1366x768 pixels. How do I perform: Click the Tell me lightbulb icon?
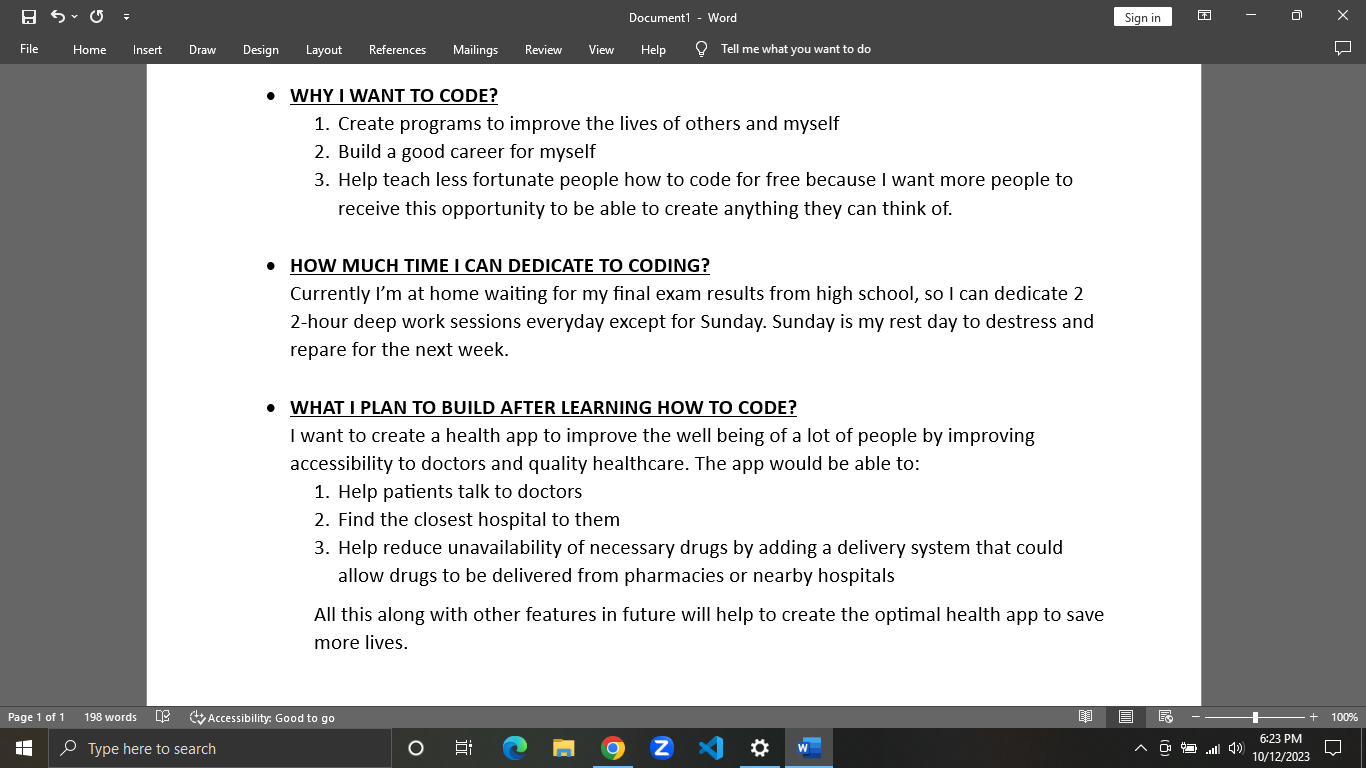702,48
